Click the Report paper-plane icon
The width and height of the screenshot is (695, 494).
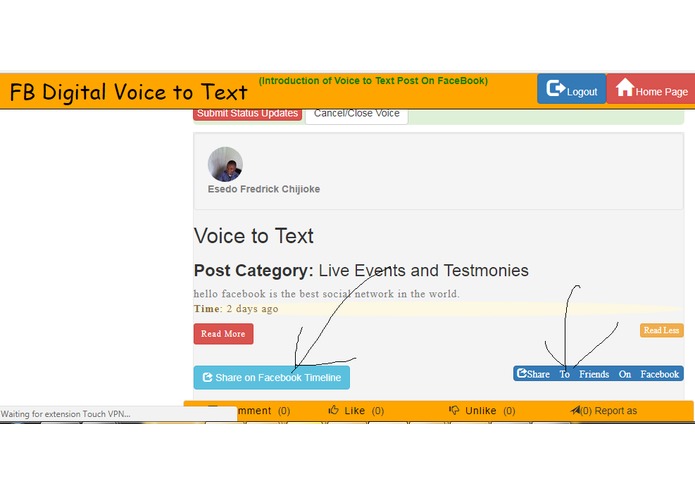tap(575, 410)
